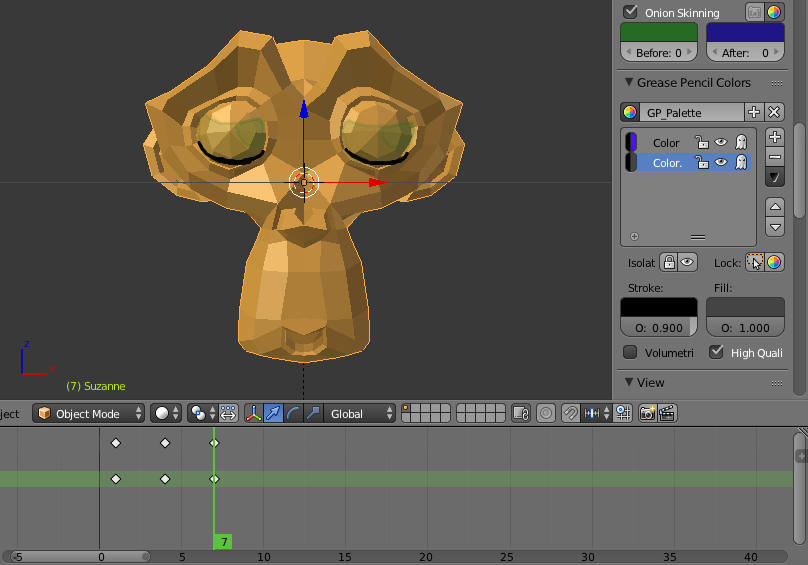Screen dimensions: 808x565
Task: Collapse Grease Pencil Colors panel
Action: click(629, 82)
